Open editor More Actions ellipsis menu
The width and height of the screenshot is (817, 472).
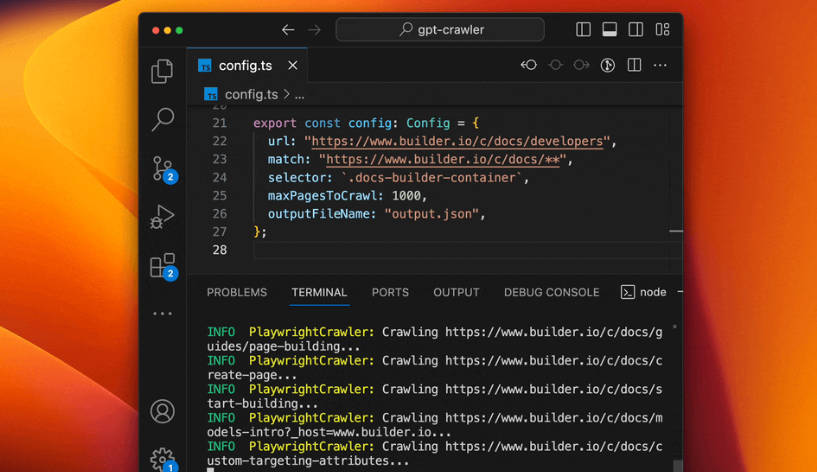pyautogui.click(x=660, y=65)
